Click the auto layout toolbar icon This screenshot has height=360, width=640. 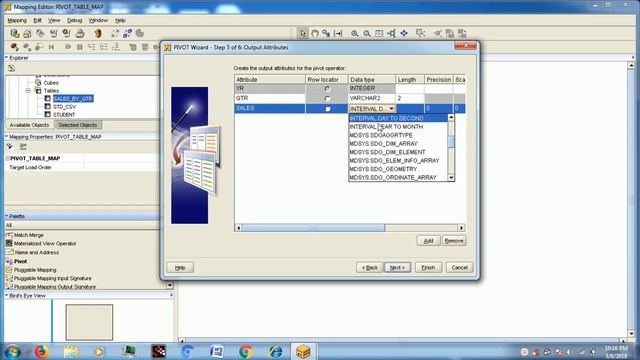tap(391, 33)
